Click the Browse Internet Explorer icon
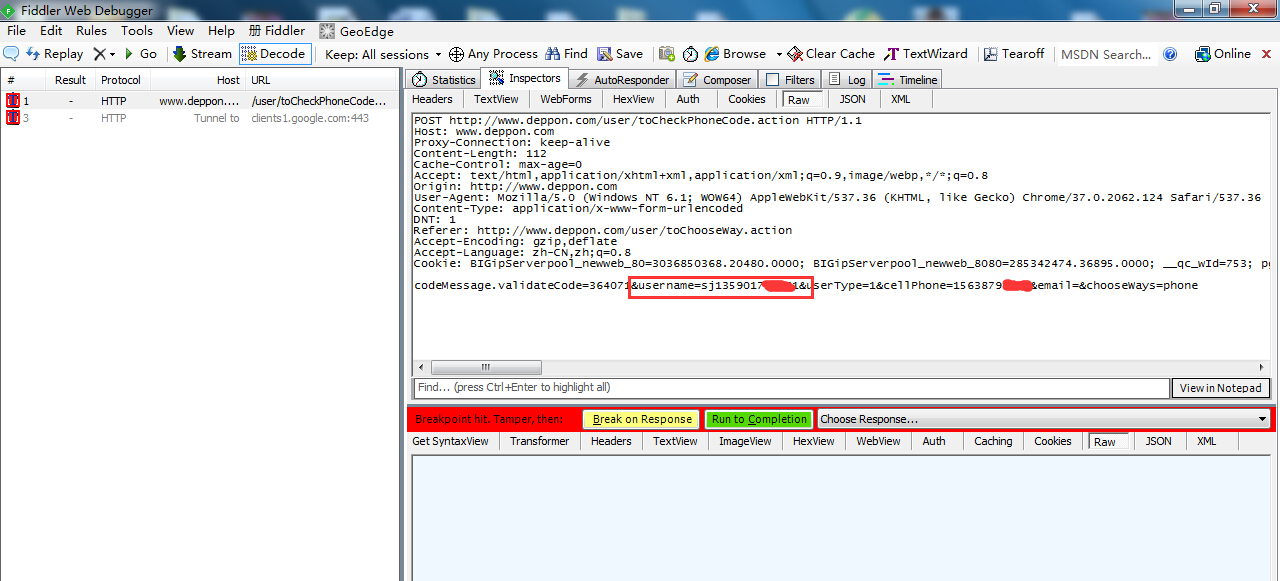 tap(712, 54)
